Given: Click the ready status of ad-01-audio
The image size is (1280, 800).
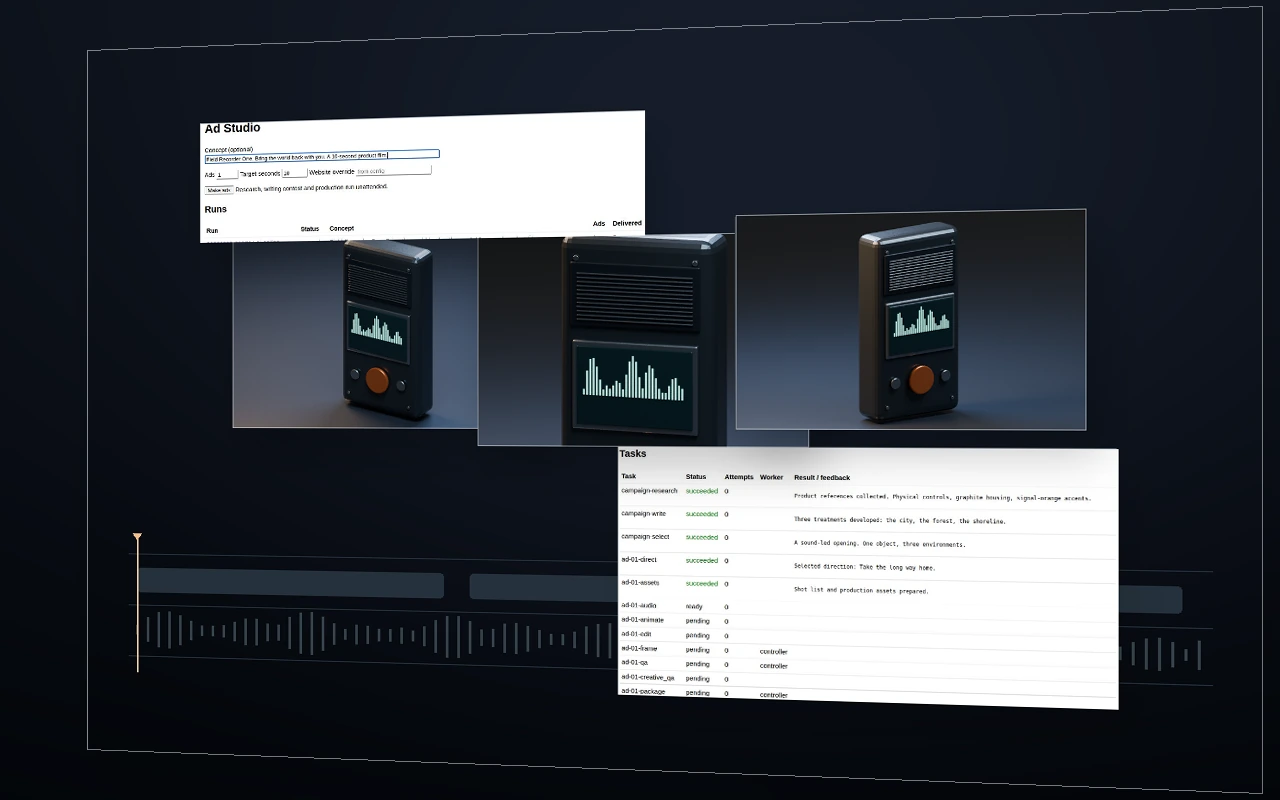Looking at the screenshot, I should pos(694,607).
